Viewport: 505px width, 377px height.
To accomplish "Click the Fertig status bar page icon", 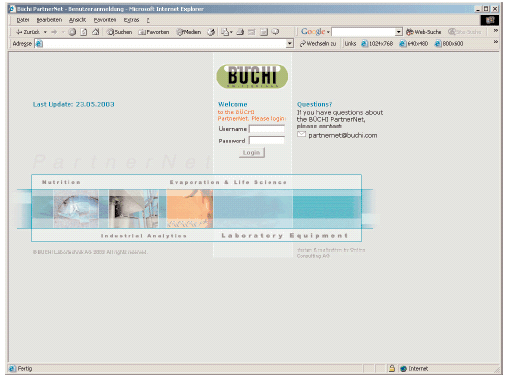I will tap(12, 368).
